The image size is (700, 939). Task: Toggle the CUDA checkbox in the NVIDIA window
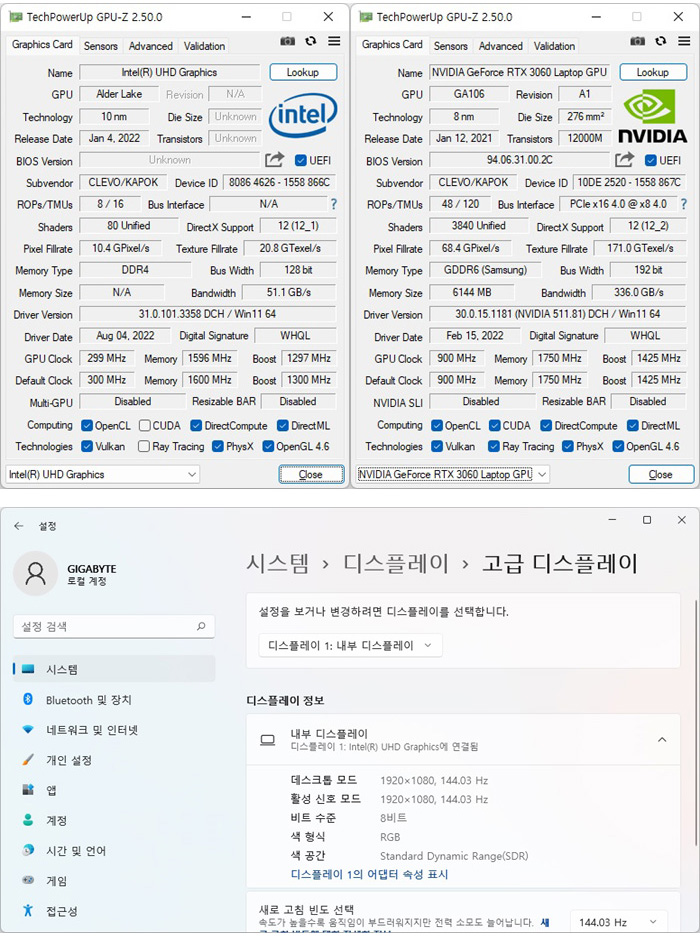point(495,425)
